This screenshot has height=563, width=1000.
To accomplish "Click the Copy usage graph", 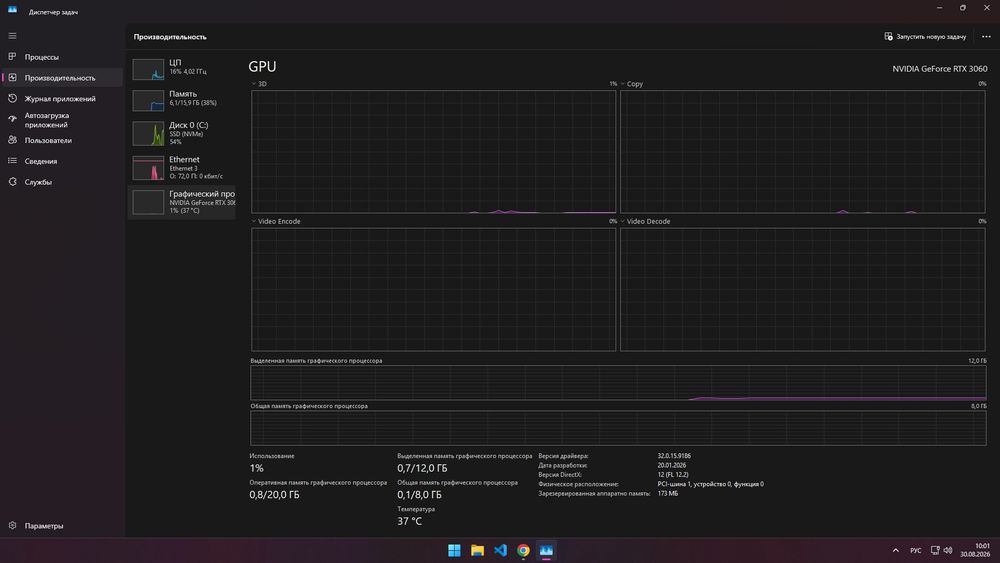I will point(802,152).
